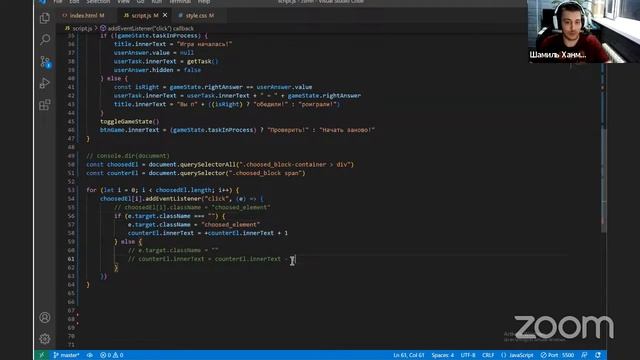Image resolution: width=640 pixels, height=360 pixels.
Task: Click the "// console.dir(document)" comment line
Action: tap(128, 156)
